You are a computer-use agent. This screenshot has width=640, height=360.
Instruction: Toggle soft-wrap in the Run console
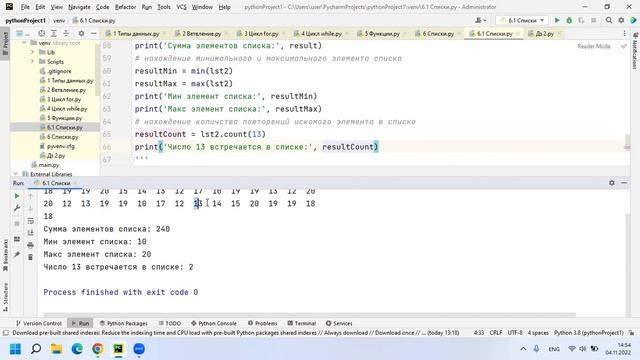click(x=30, y=221)
